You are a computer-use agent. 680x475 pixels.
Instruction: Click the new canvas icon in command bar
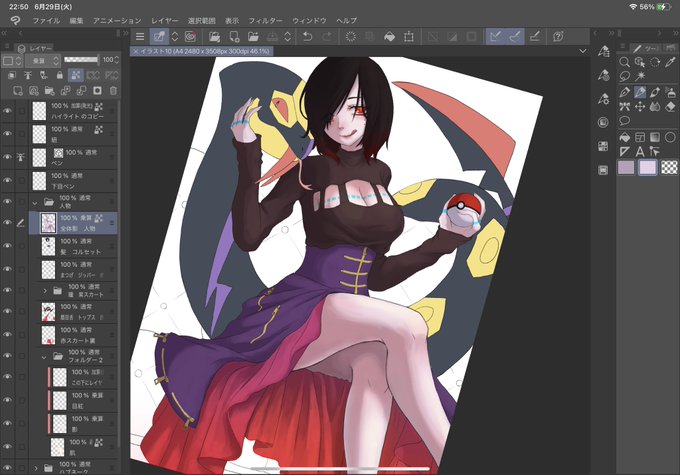point(234,37)
